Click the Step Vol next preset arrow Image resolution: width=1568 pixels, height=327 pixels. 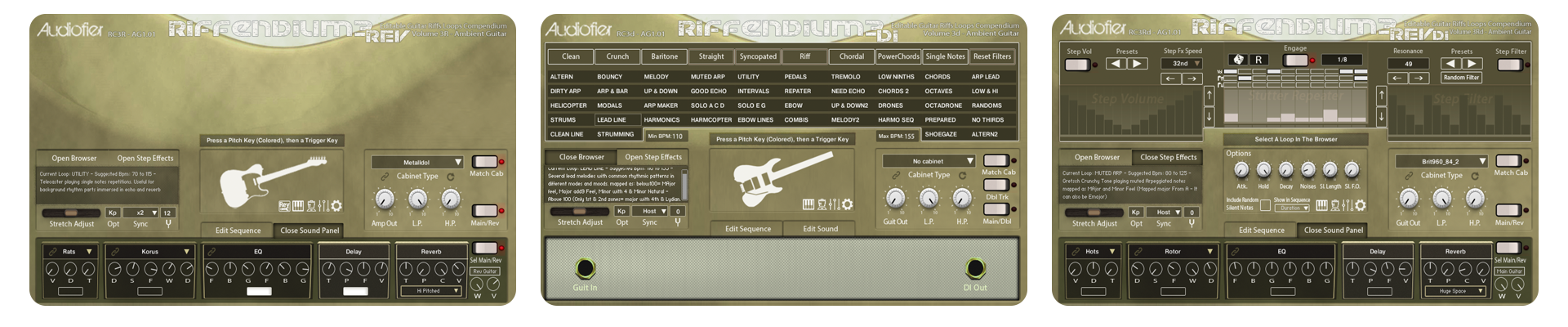[1137, 63]
